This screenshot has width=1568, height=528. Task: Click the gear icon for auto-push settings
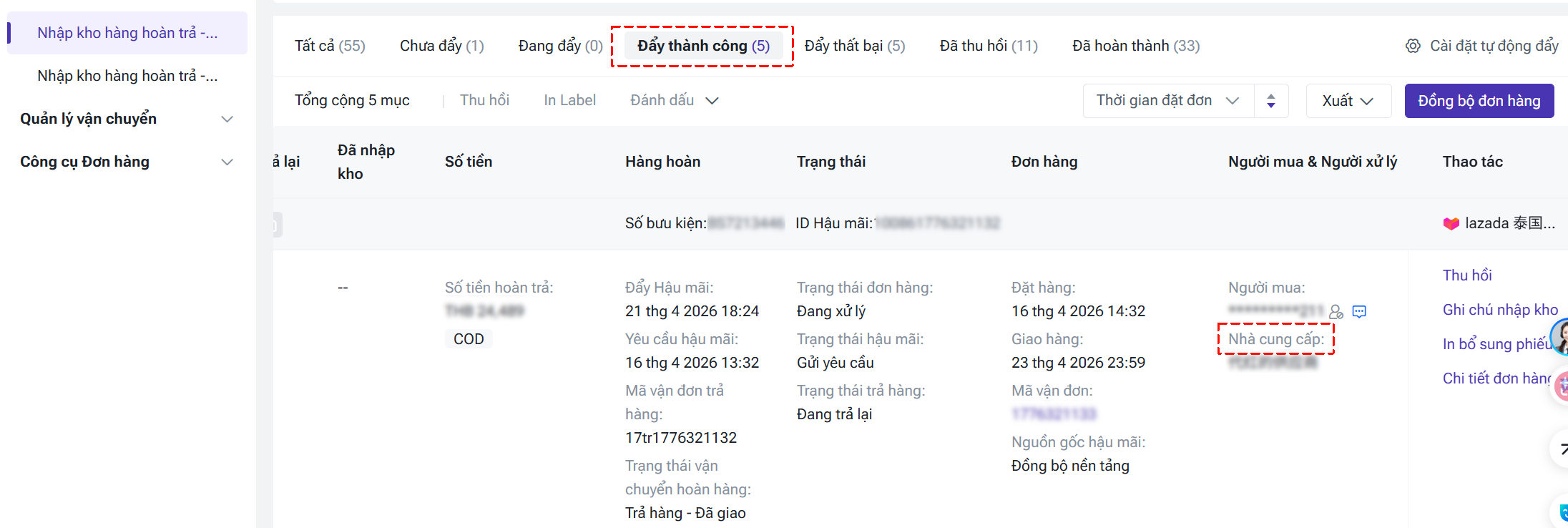pyautogui.click(x=1413, y=46)
